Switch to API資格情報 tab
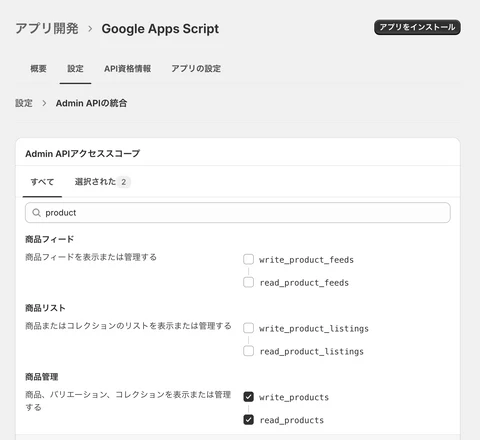 (127, 69)
